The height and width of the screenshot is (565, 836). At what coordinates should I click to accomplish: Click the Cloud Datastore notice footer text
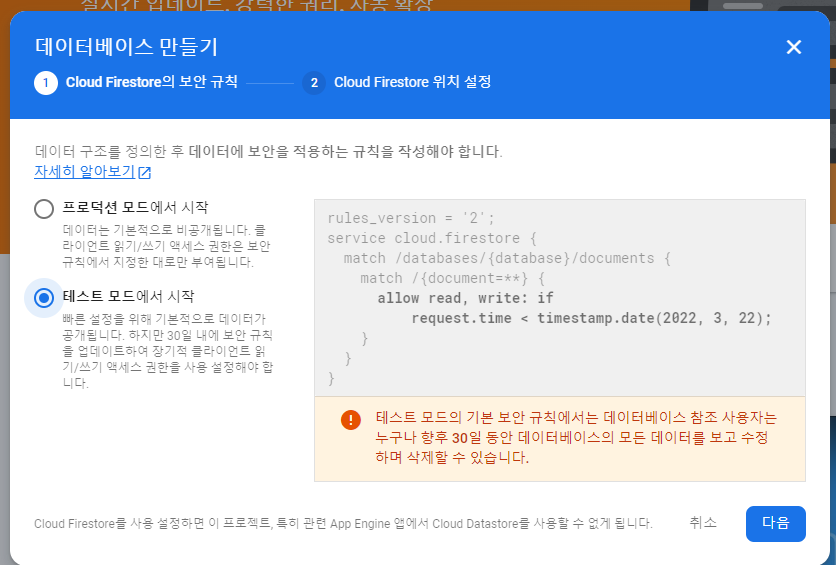343,523
